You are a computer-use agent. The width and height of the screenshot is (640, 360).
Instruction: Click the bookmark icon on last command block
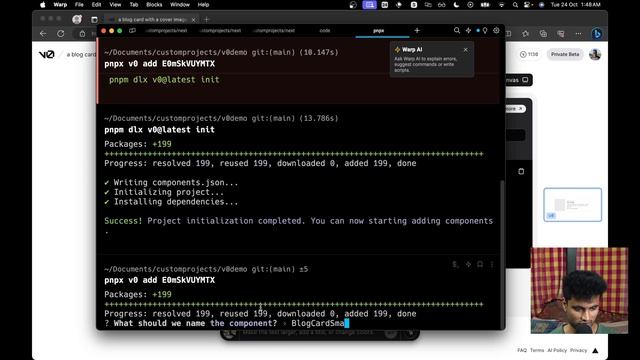[x=480, y=264]
